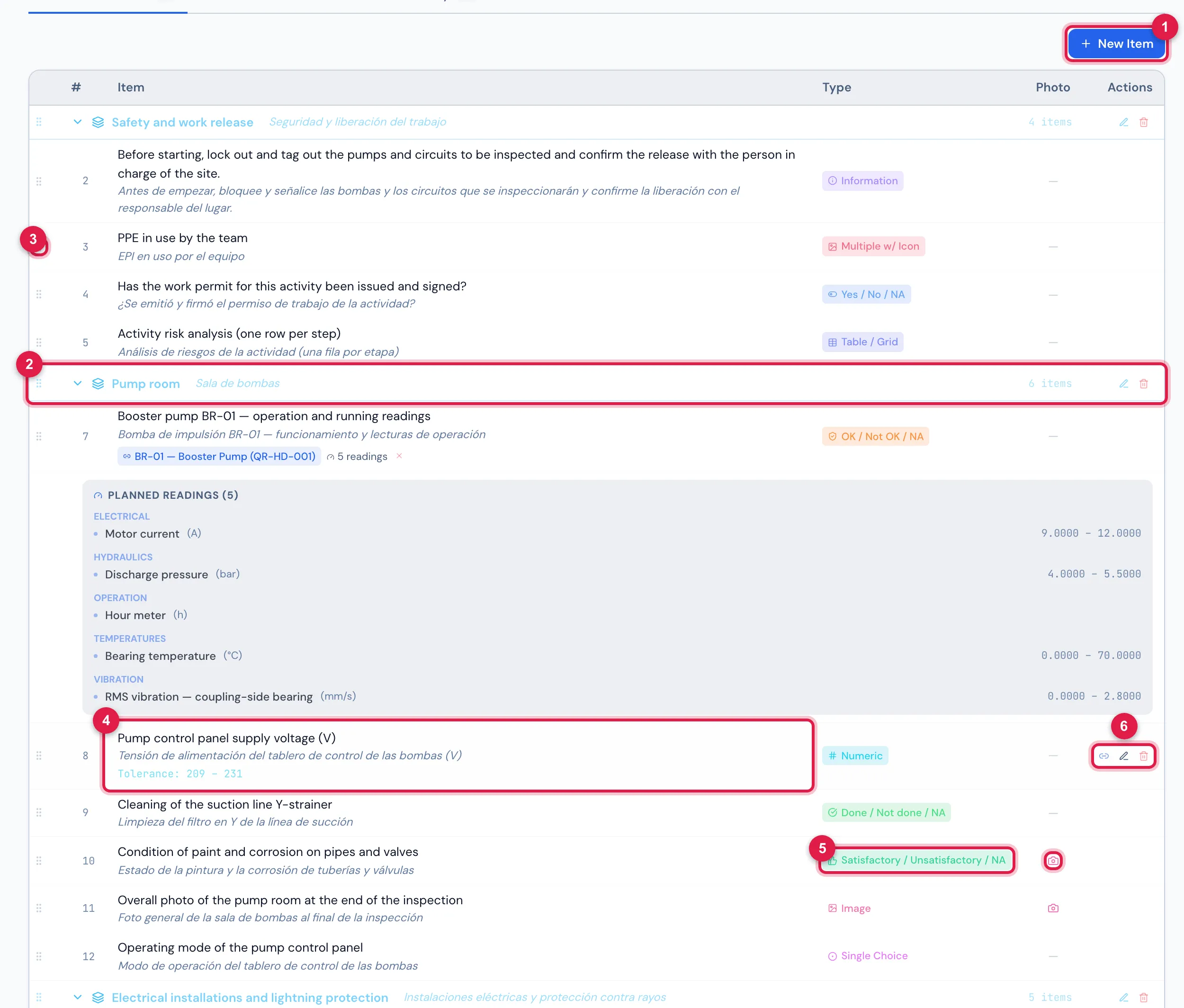The image size is (1184, 1008).
Task: Edit the Pump room section
Action: pos(1123,383)
